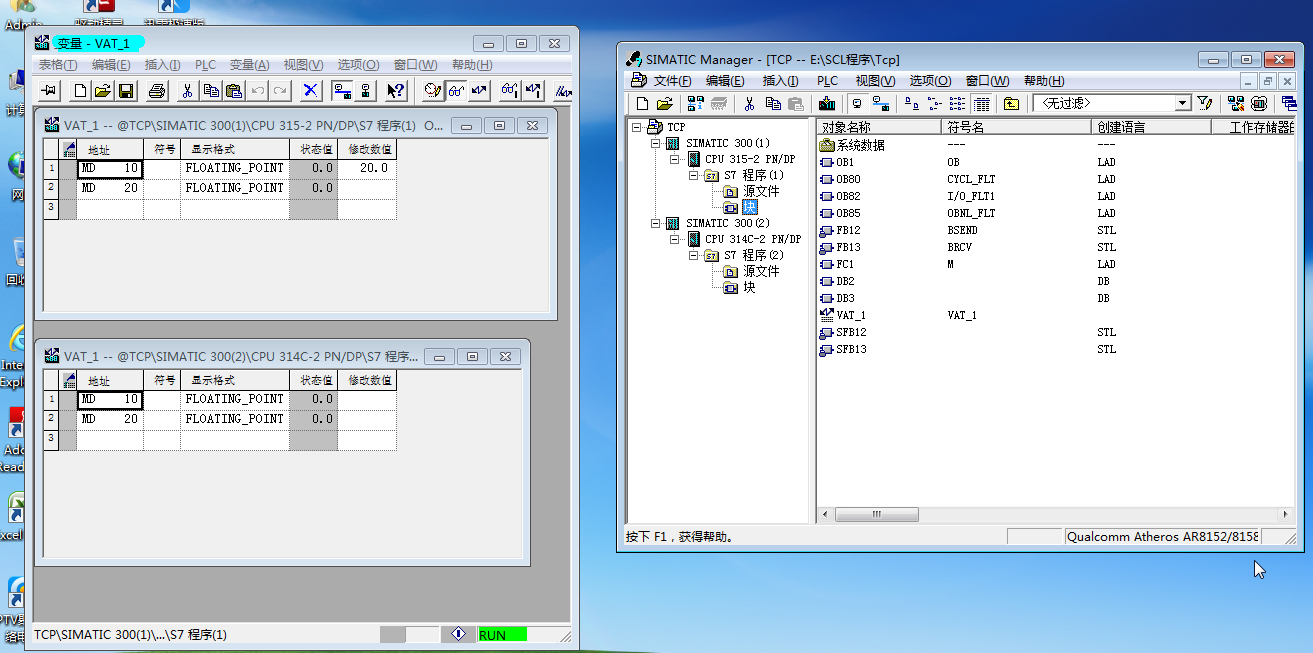1313x653 pixels.
Task: Click Copy icon in VAT toolbar
Action: (211, 91)
